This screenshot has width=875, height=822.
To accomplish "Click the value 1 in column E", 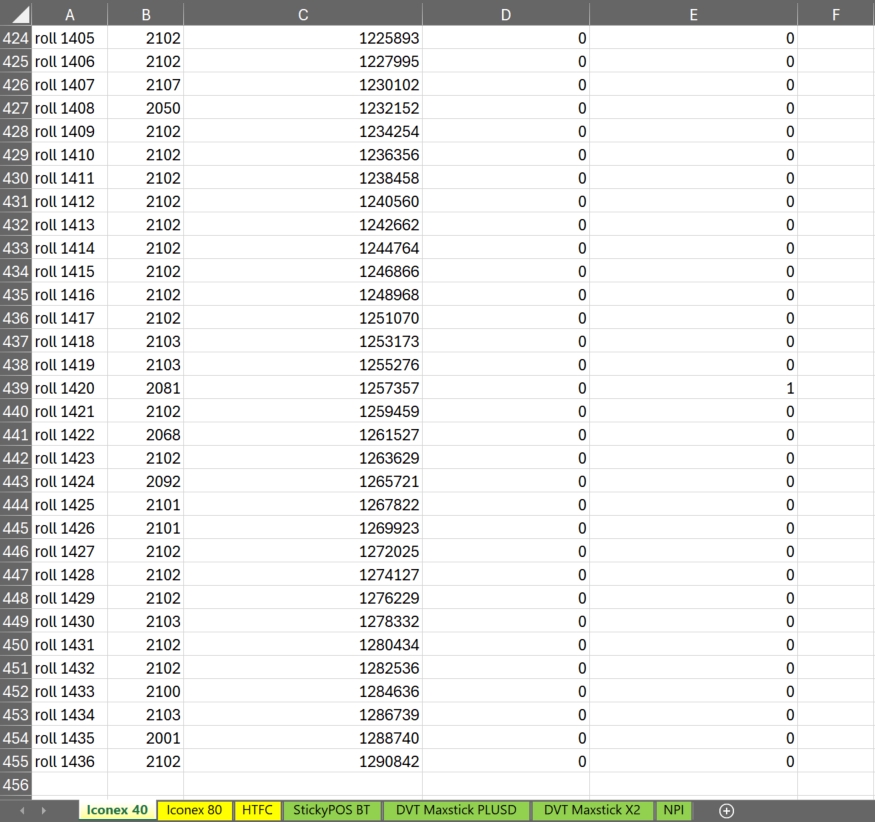I will point(694,388).
